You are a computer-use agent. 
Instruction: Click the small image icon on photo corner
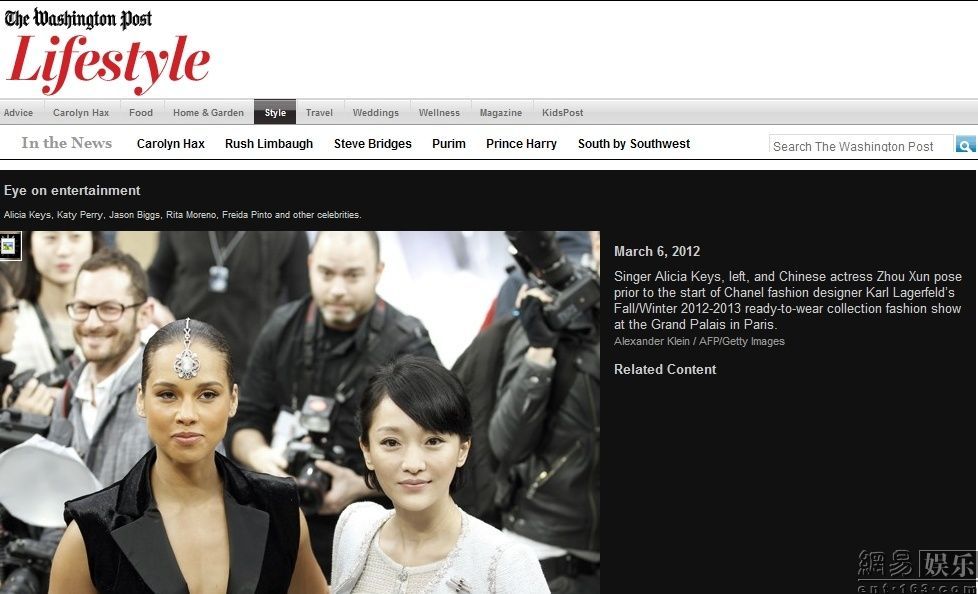(9, 245)
